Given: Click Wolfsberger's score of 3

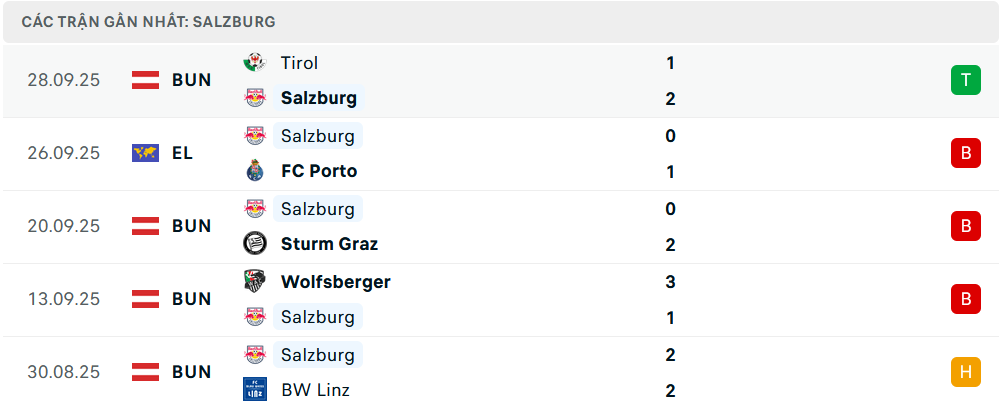Looking at the screenshot, I should [x=670, y=282].
